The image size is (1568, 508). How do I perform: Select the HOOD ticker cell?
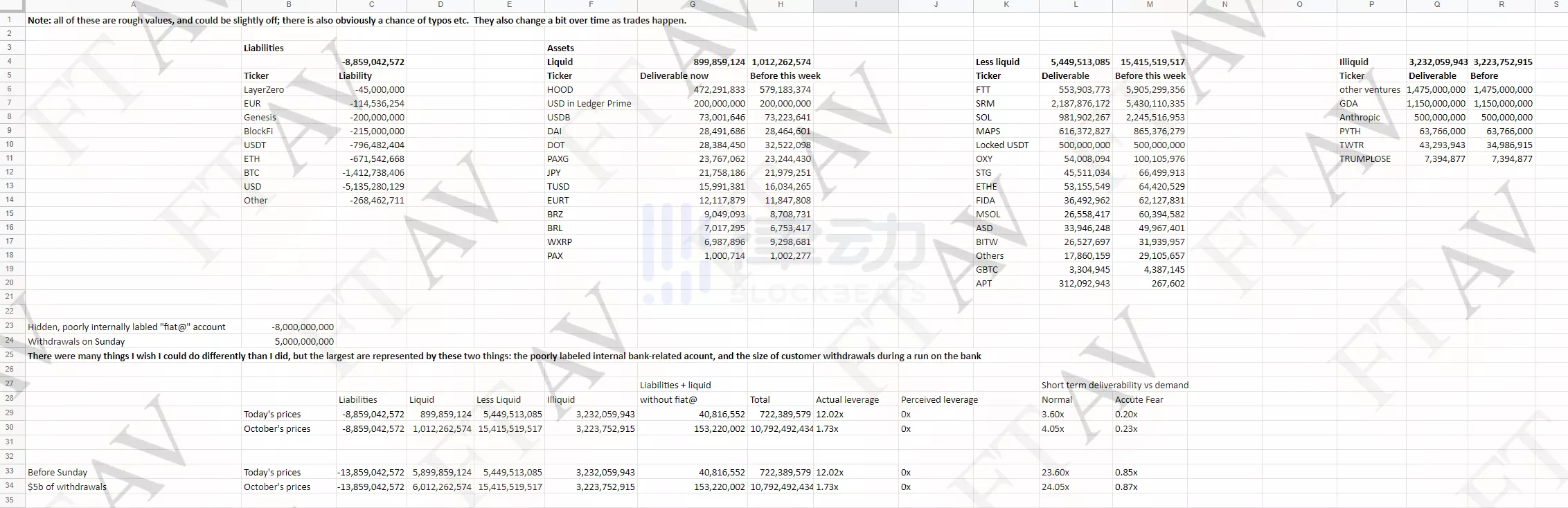point(560,89)
